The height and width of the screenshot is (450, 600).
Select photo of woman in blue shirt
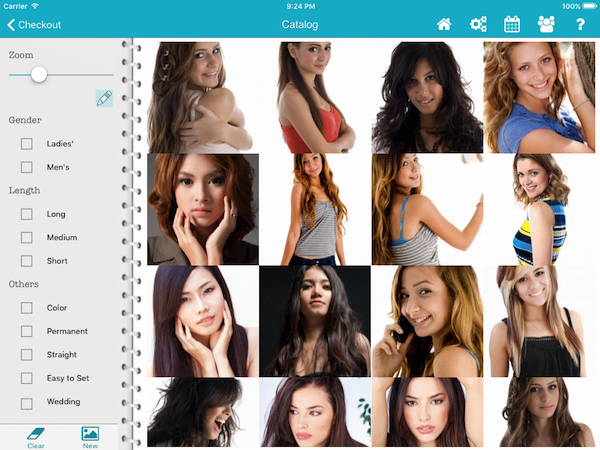point(539,98)
